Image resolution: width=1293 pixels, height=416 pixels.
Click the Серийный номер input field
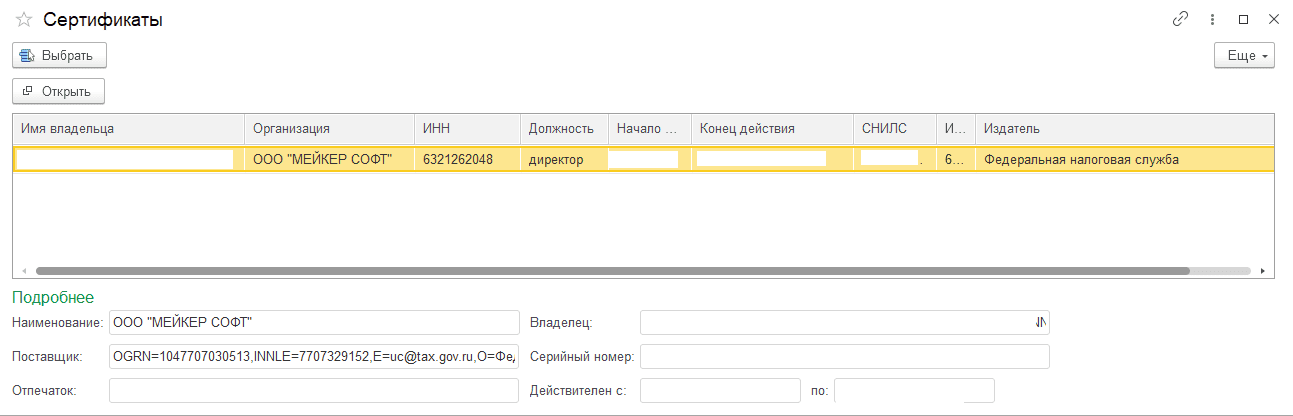844,356
